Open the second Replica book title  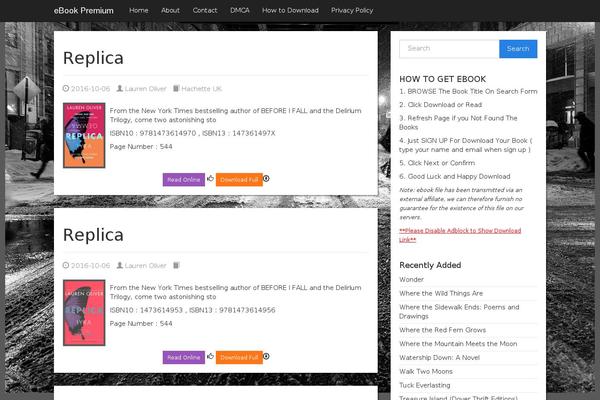[93, 235]
